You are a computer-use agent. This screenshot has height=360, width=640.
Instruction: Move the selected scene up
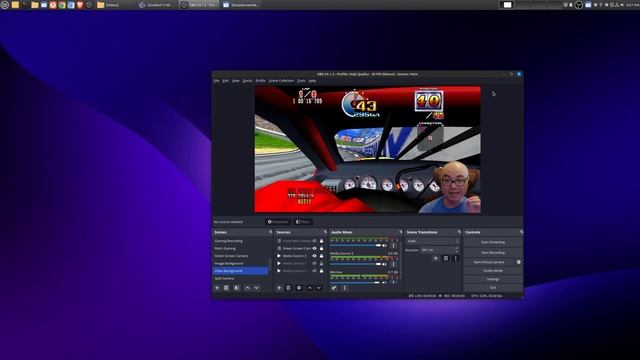[x=247, y=288]
